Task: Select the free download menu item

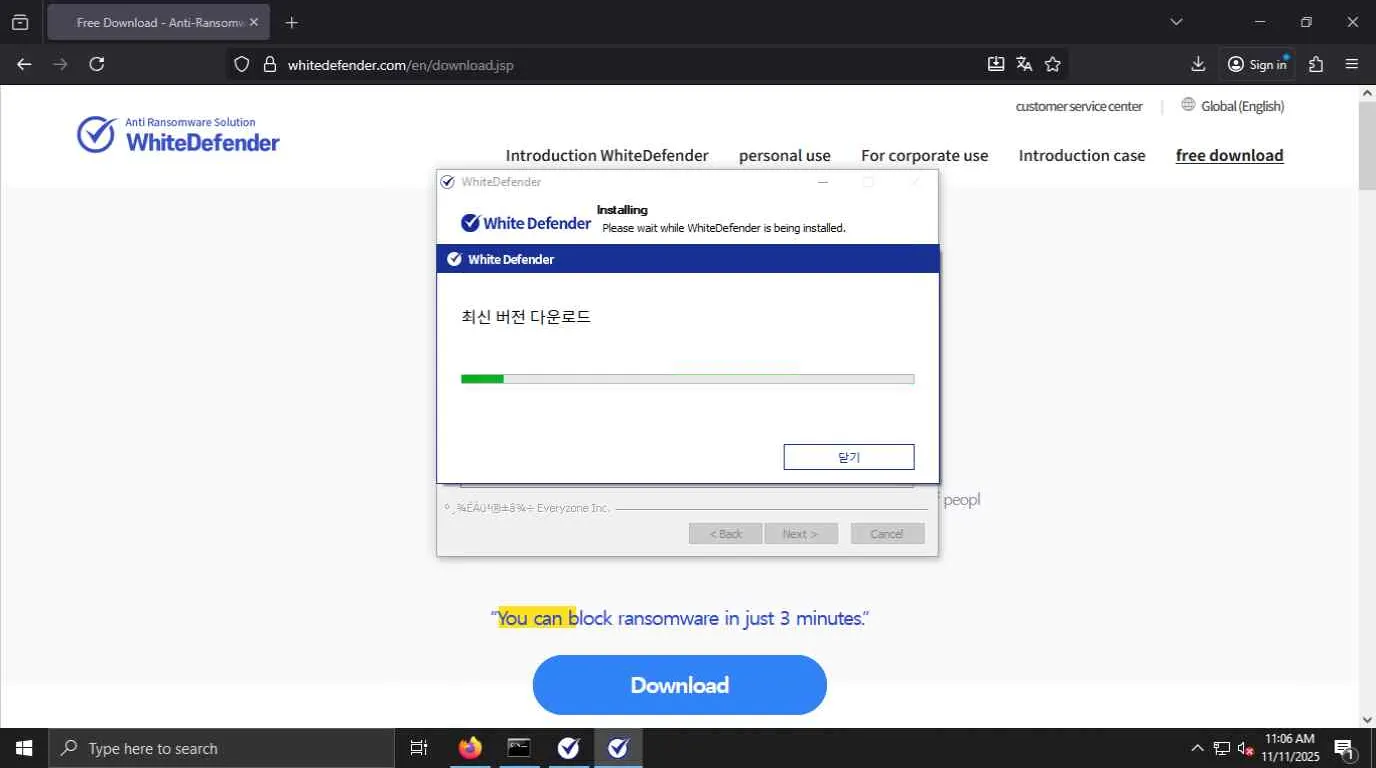Action: (x=1230, y=155)
